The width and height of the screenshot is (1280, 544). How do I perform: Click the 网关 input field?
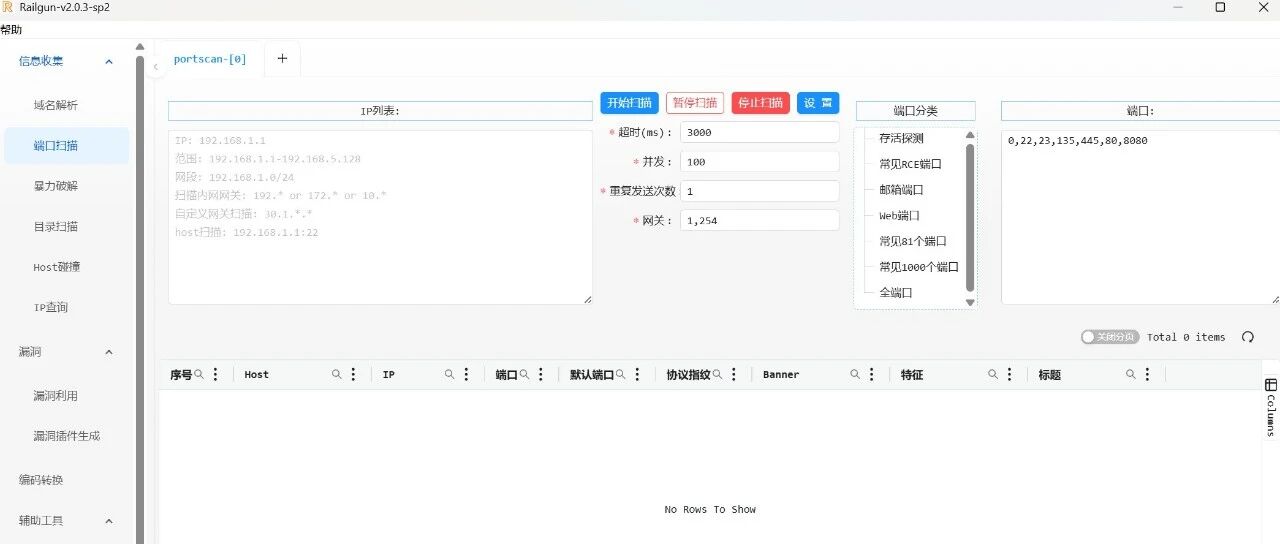tap(759, 220)
